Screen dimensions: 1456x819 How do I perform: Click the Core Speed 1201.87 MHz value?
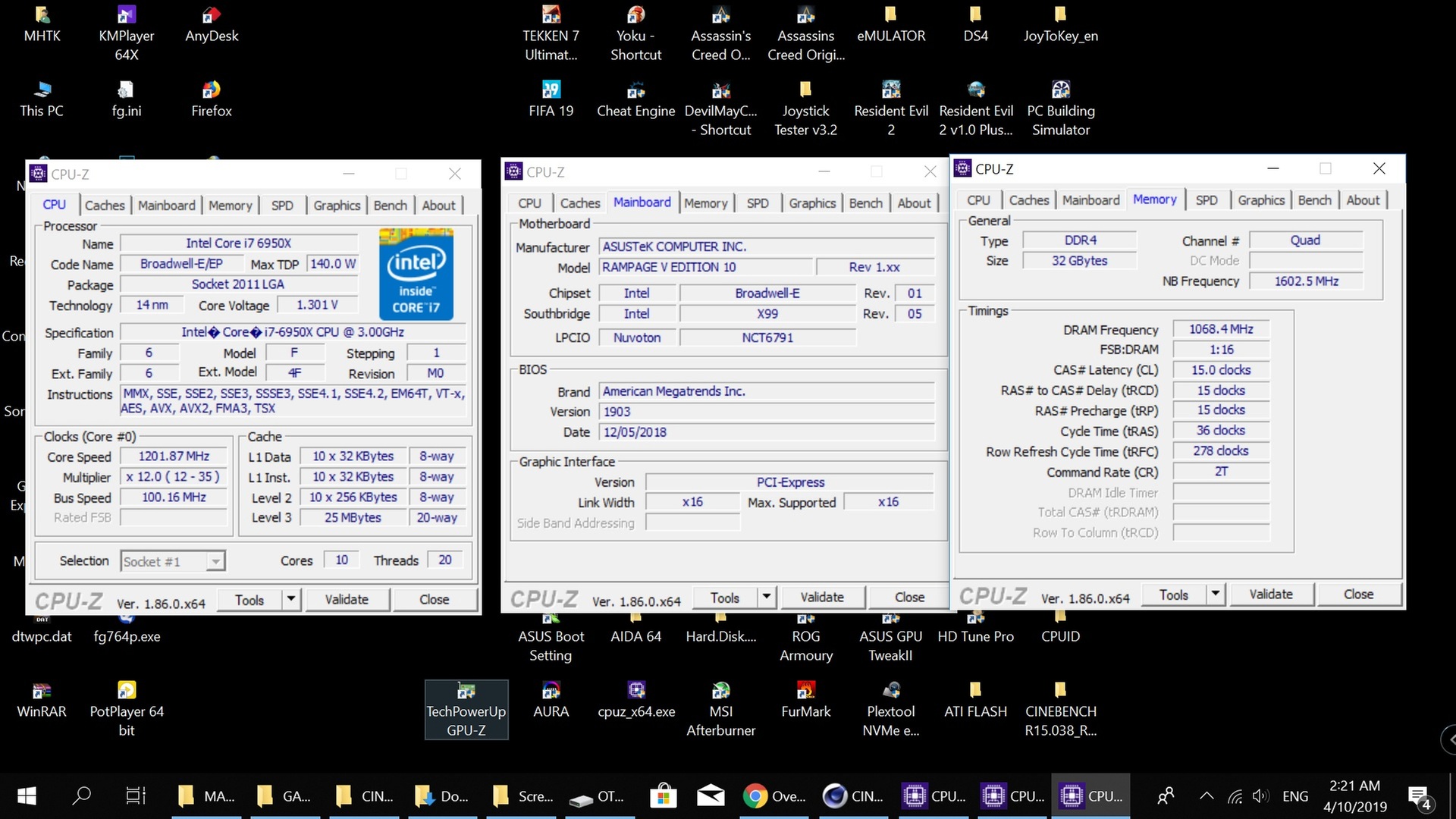pyautogui.click(x=174, y=456)
